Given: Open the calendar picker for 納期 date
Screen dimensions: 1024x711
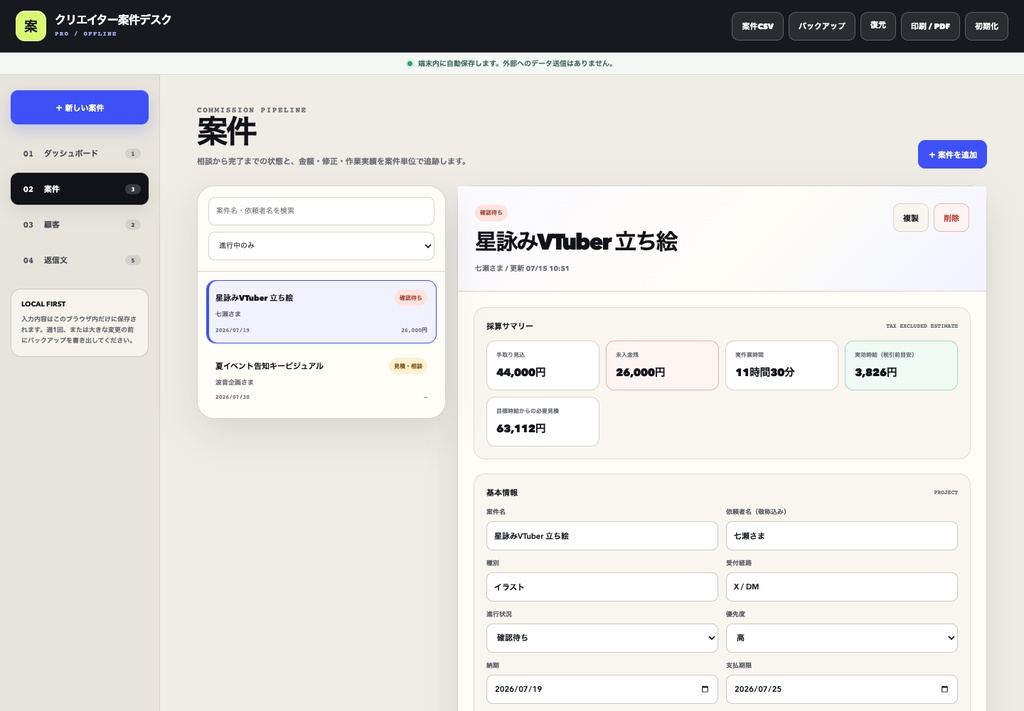Looking at the screenshot, I should point(705,689).
